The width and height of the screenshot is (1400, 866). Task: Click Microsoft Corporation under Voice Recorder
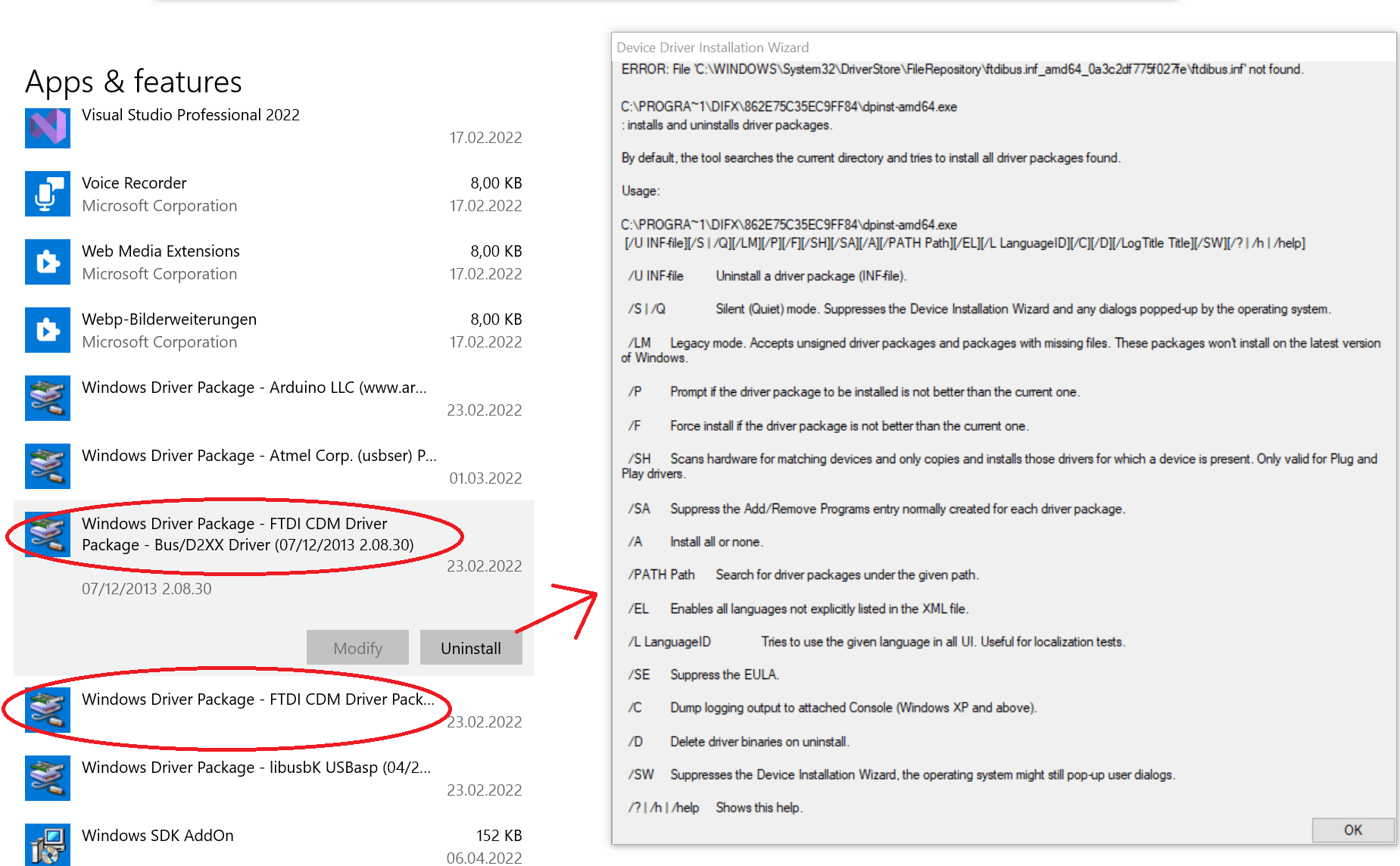(159, 206)
